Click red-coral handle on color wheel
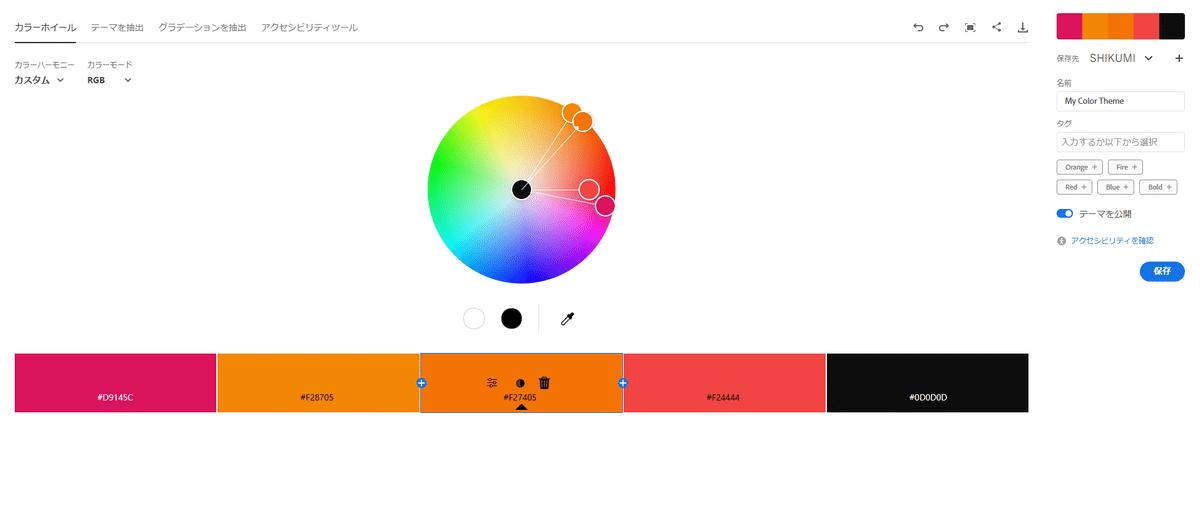Viewport: 1200px width, 515px height. point(589,189)
